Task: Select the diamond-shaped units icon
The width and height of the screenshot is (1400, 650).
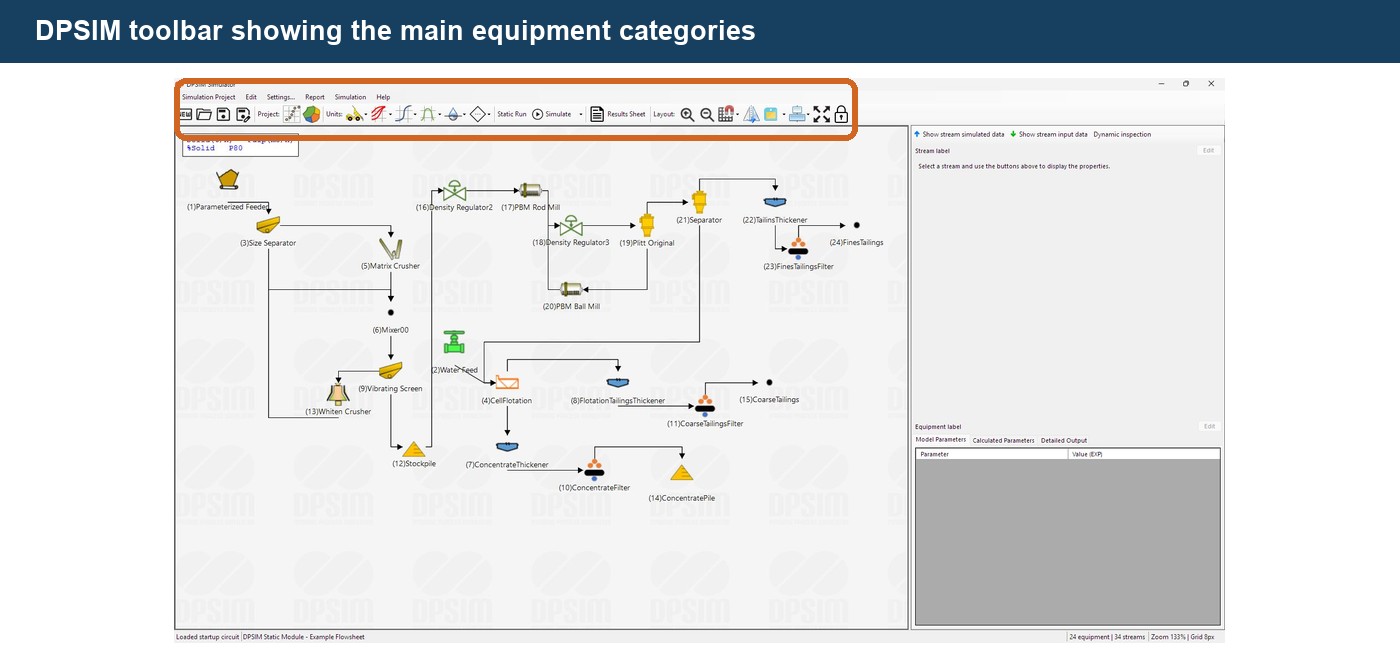Action: pyautogui.click(x=477, y=114)
